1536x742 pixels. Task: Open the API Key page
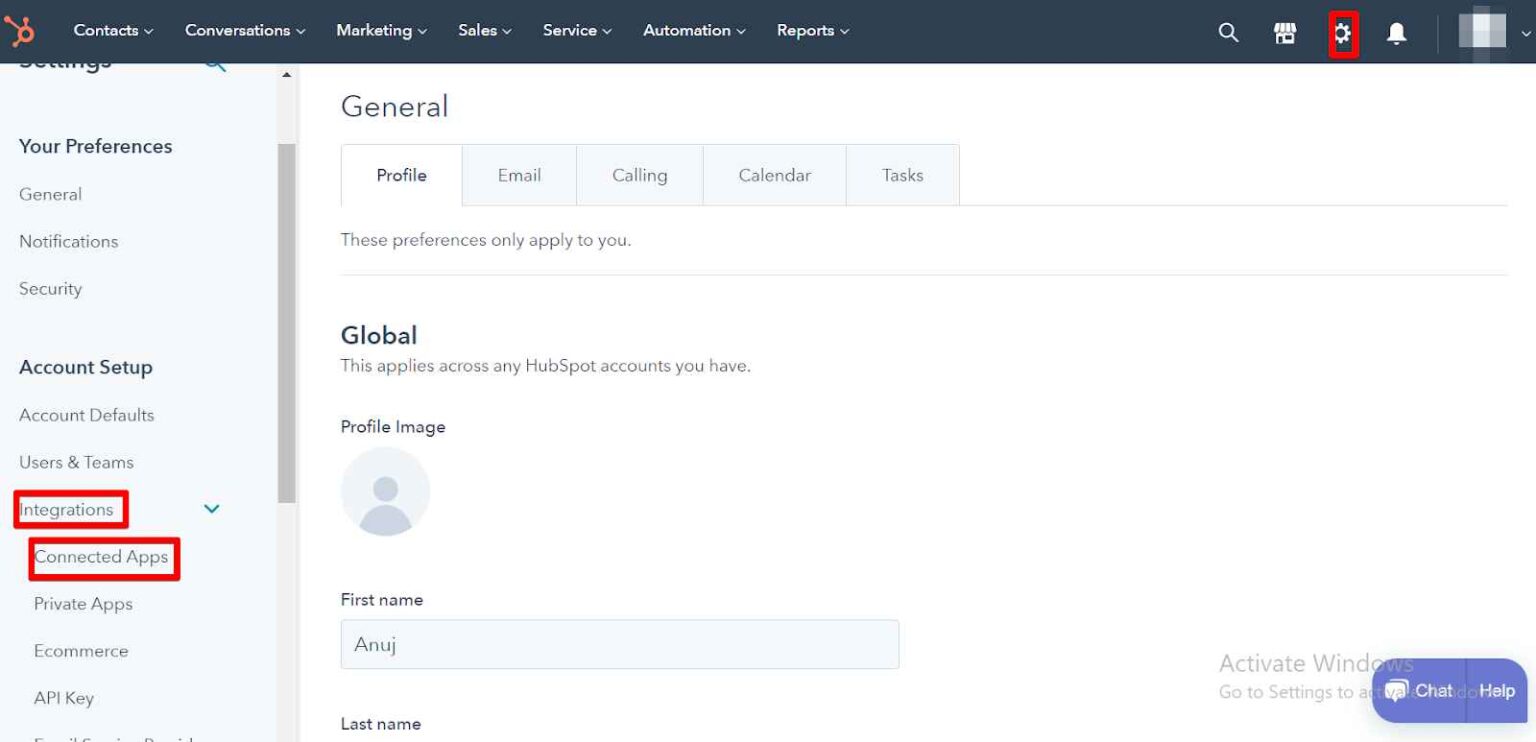[64, 697]
